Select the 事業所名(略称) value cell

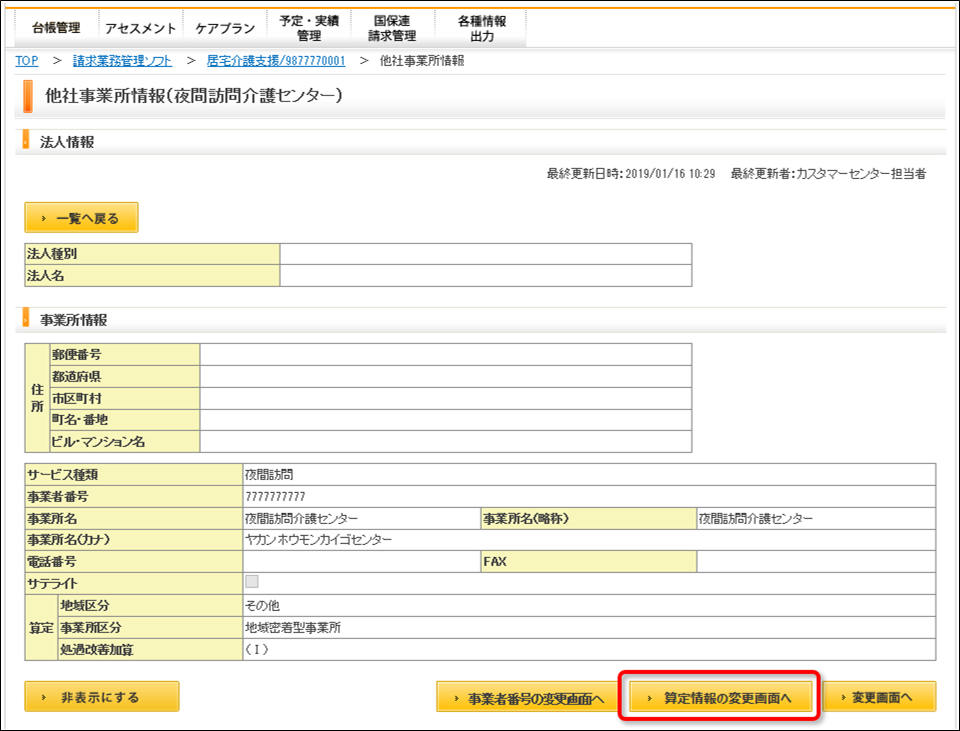point(816,519)
